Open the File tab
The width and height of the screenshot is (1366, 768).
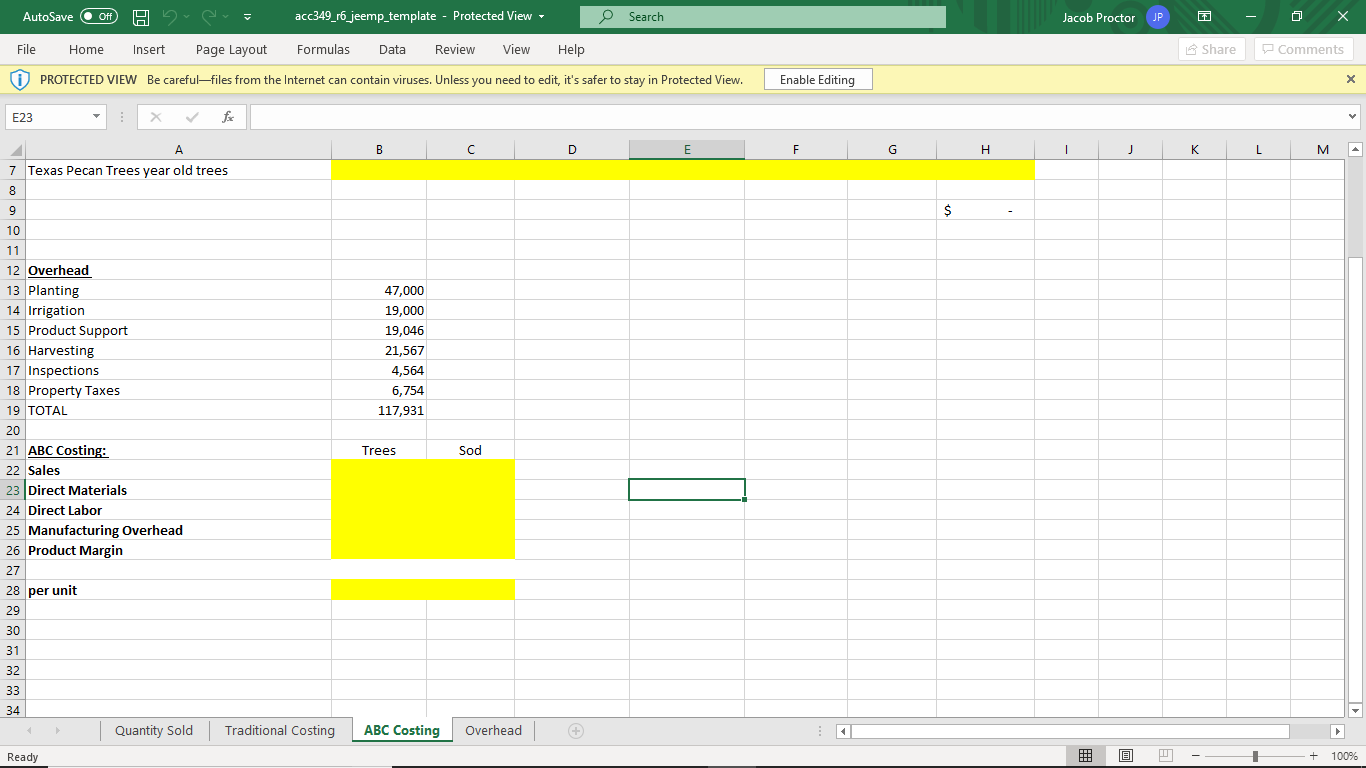pyautogui.click(x=27, y=49)
